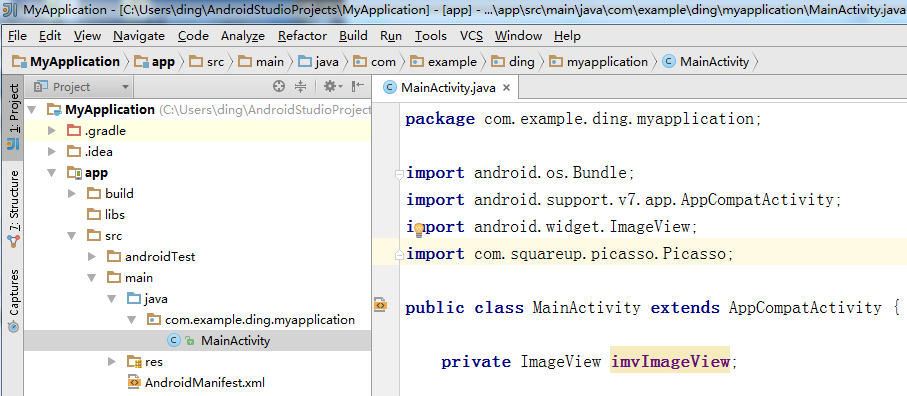Image resolution: width=907 pixels, height=396 pixels.
Task: Click the intention lightbulb on the ImageView import
Action: [419, 231]
